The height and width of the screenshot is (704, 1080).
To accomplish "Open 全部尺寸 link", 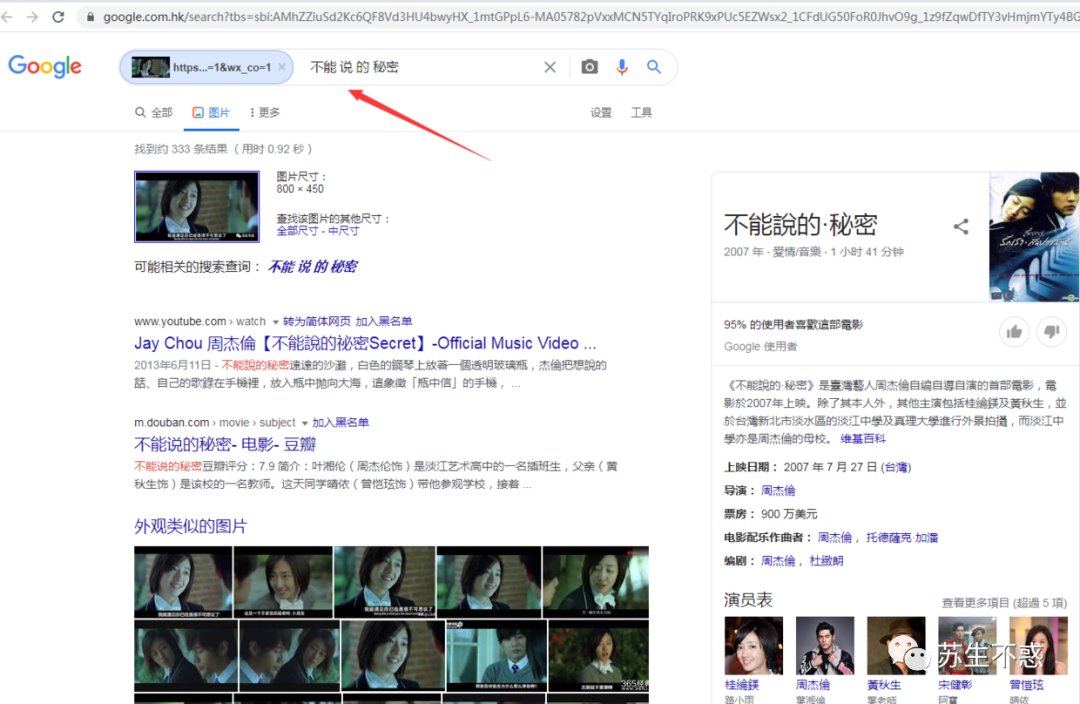I will click(x=297, y=231).
